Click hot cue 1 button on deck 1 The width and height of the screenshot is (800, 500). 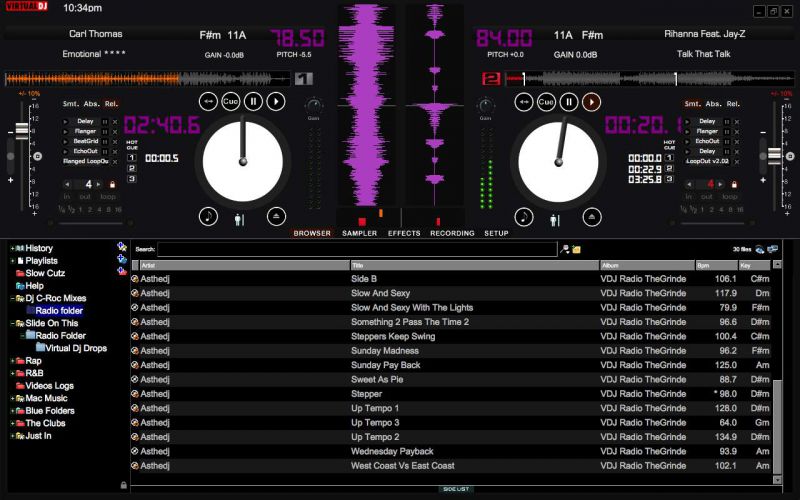coord(132,158)
